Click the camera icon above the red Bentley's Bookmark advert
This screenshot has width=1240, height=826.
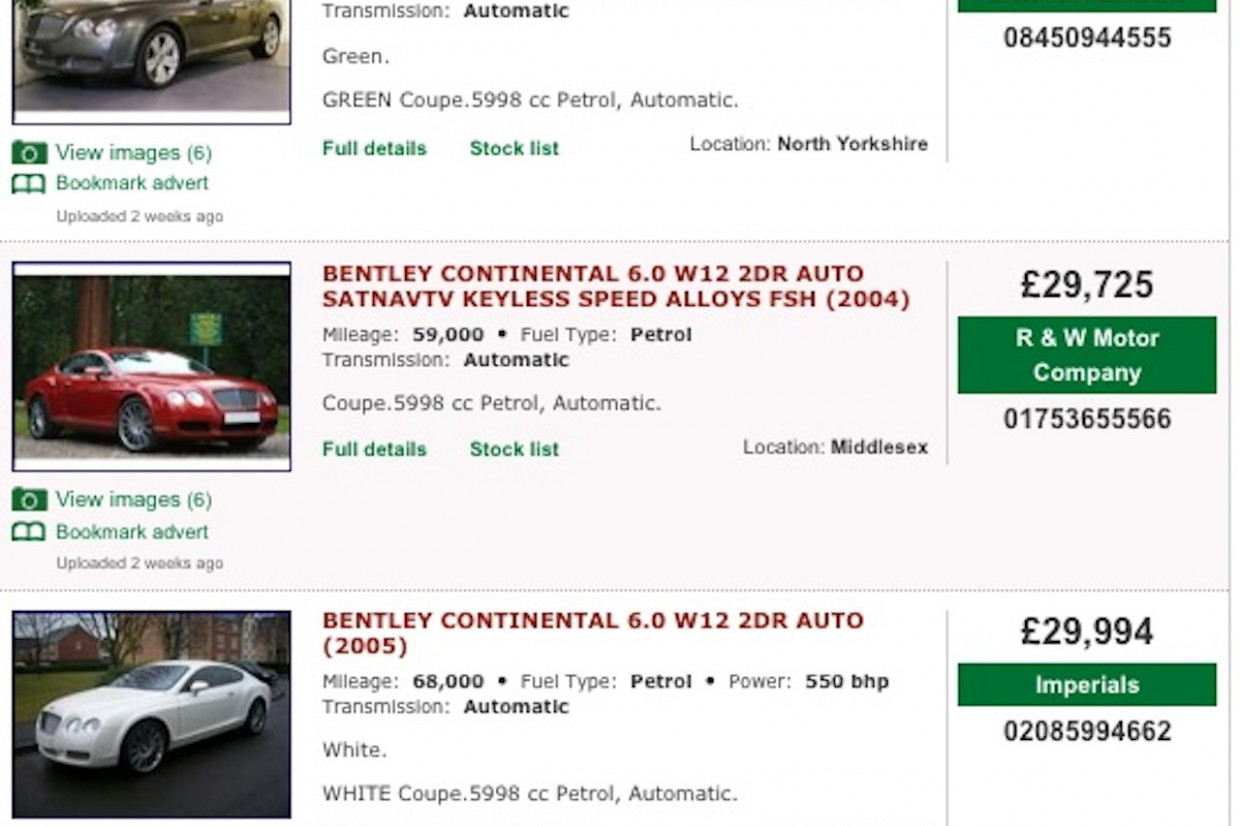(x=29, y=499)
